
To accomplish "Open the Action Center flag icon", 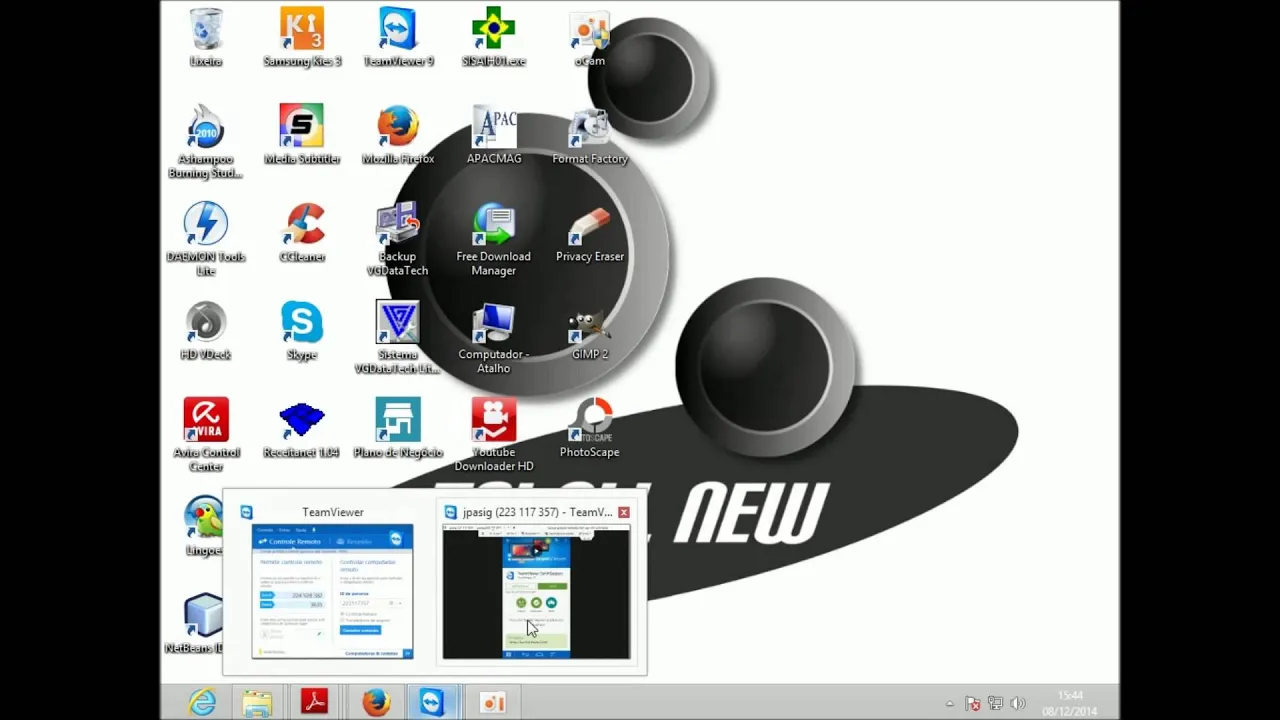I will [x=973, y=704].
